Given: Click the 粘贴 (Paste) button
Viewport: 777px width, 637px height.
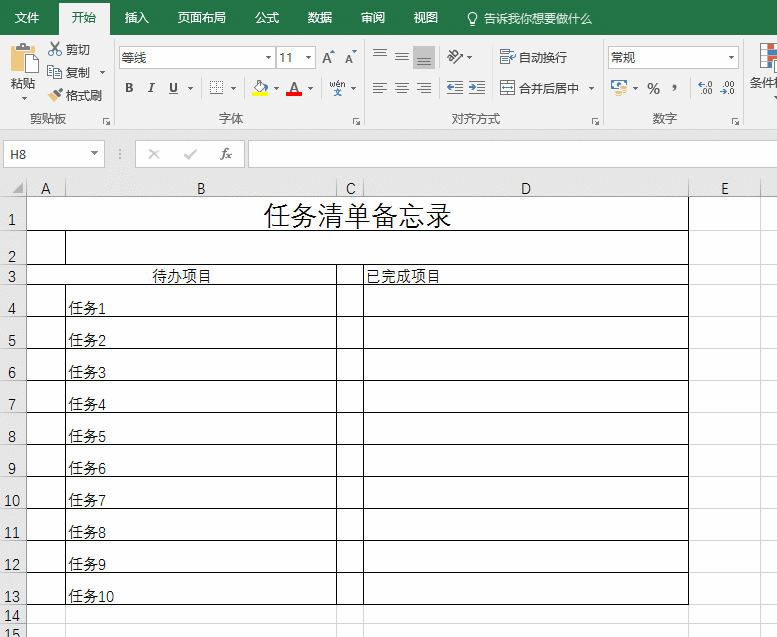Looking at the screenshot, I should point(22,68).
